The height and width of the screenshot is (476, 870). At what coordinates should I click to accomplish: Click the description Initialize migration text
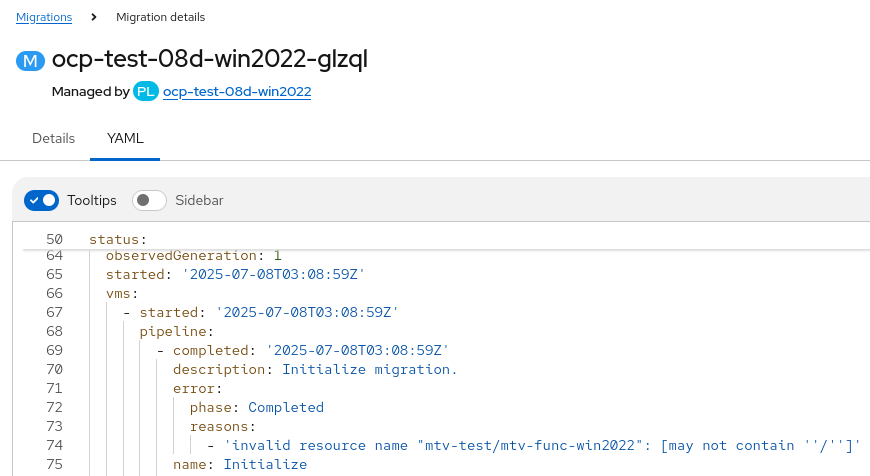click(x=369, y=369)
